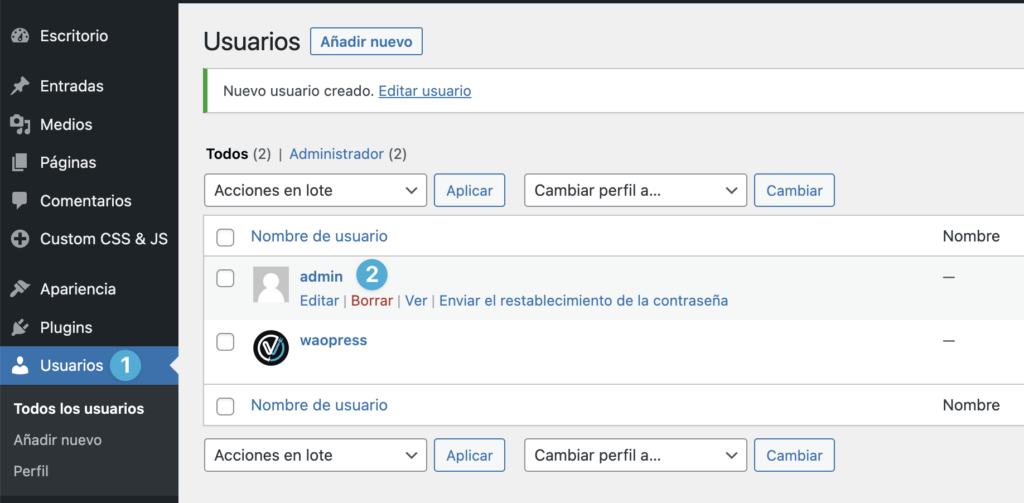1024x503 pixels.
Task: Click the Entradas pin icon
Action: pos(20,86)
